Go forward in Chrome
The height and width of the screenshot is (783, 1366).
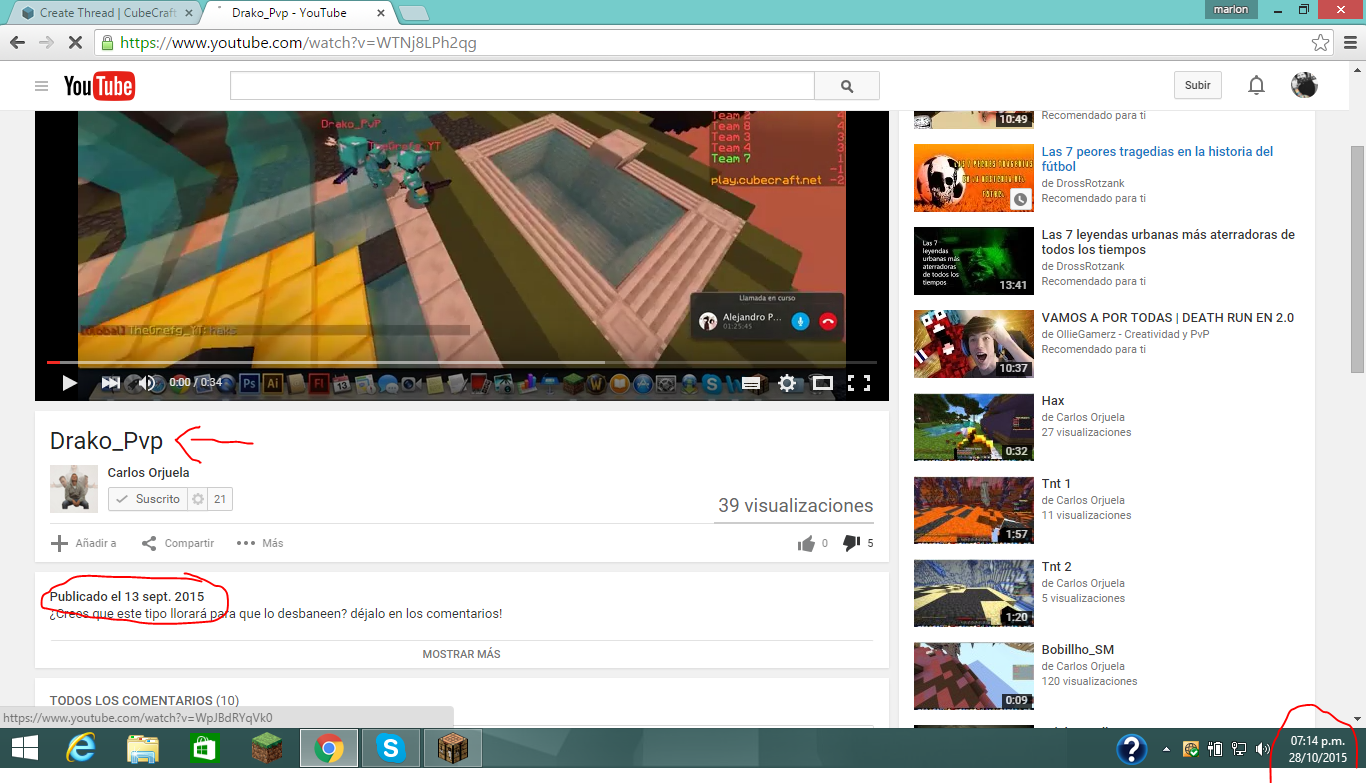(x=46, y=43)
